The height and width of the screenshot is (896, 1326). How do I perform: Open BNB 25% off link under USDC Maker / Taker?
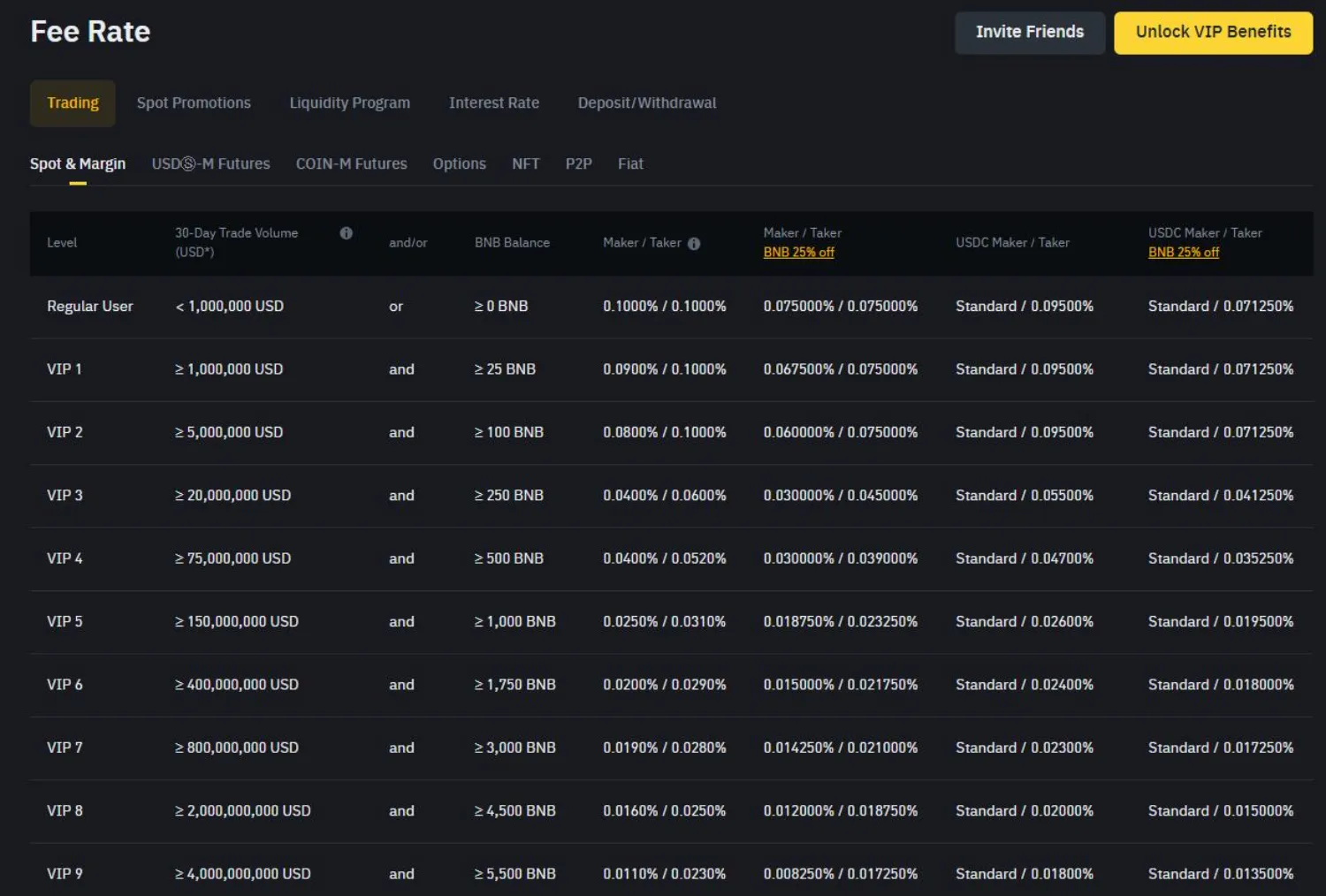(1183, 253)
